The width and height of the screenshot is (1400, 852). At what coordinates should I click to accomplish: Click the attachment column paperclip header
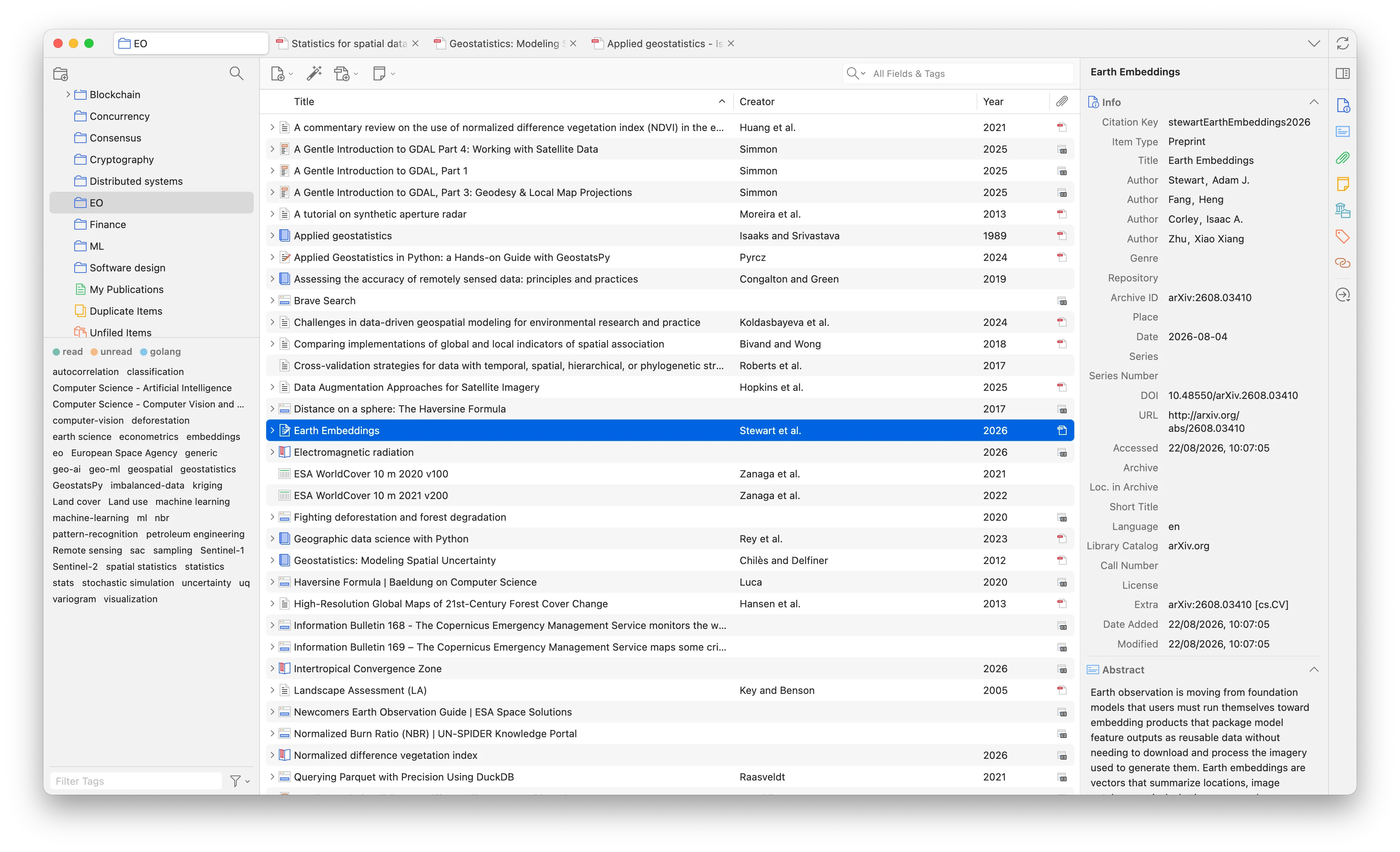[x=1061, y=101]
